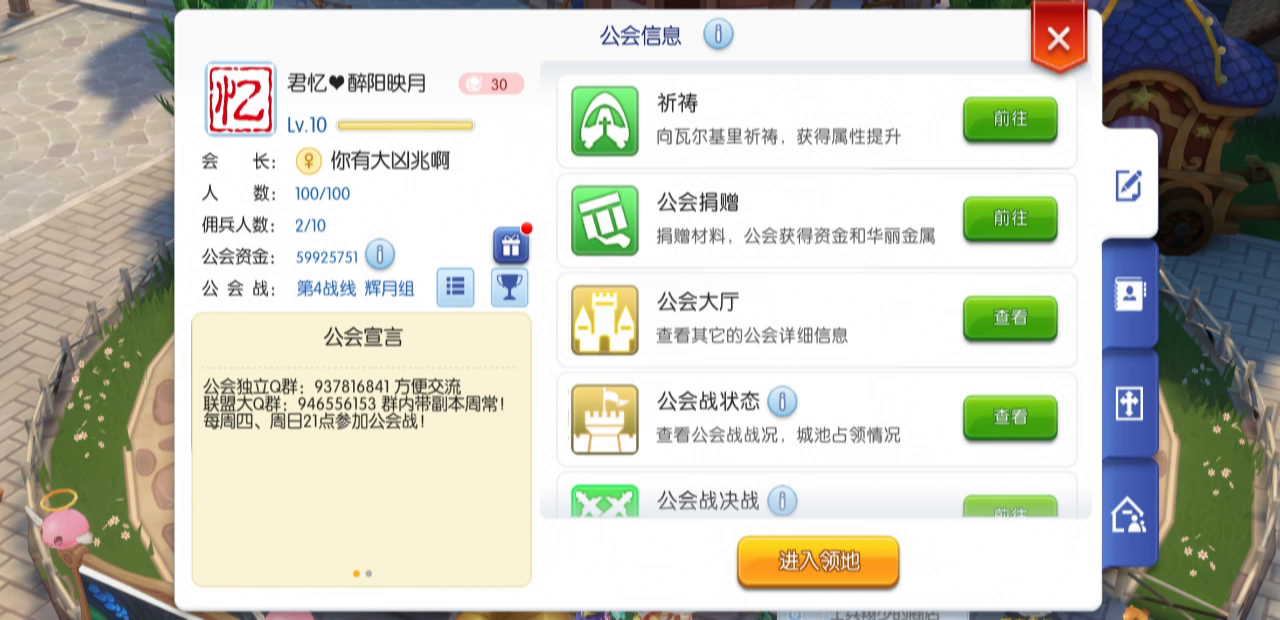Click 前往 button for 公会捐赠
Viewport: 1280px width, 620px height.
click(1010, 218)
